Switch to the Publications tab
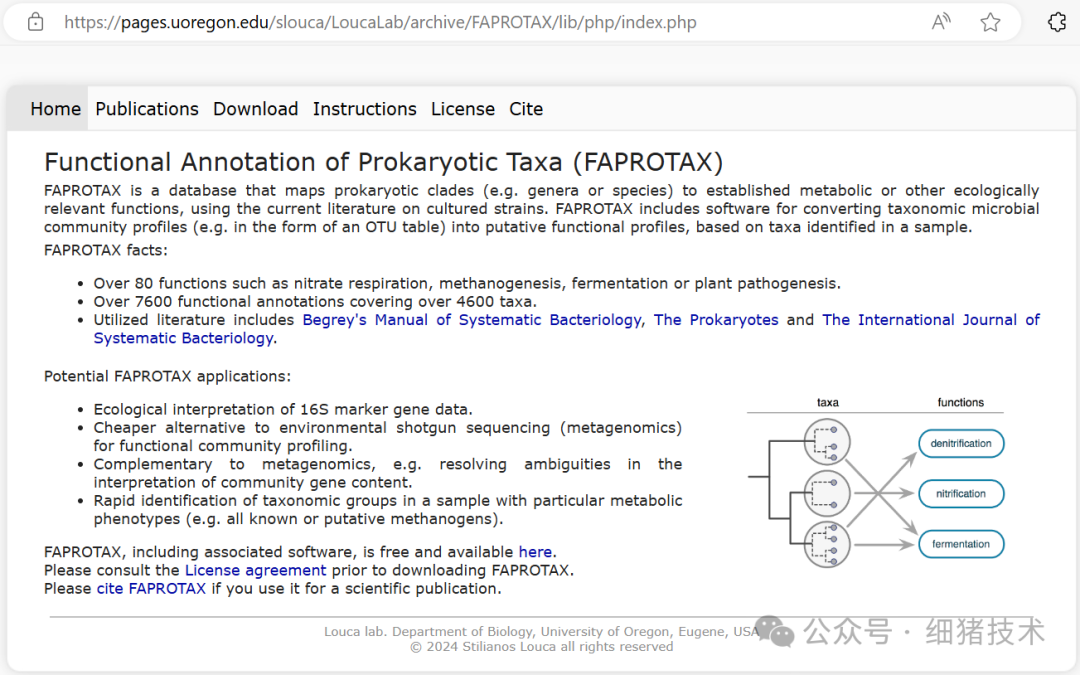Viewport: 1080px width, 675px height. (x=146, y=109)
